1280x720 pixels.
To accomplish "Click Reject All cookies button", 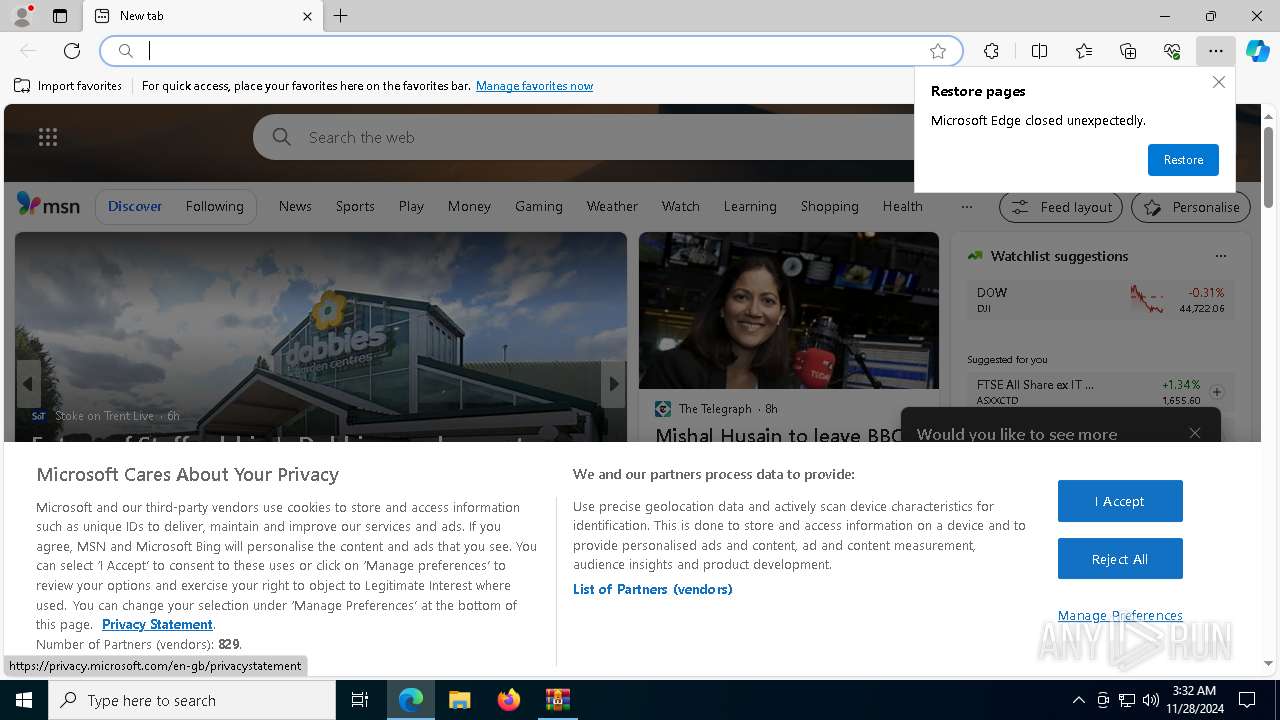I will 1120,559.
